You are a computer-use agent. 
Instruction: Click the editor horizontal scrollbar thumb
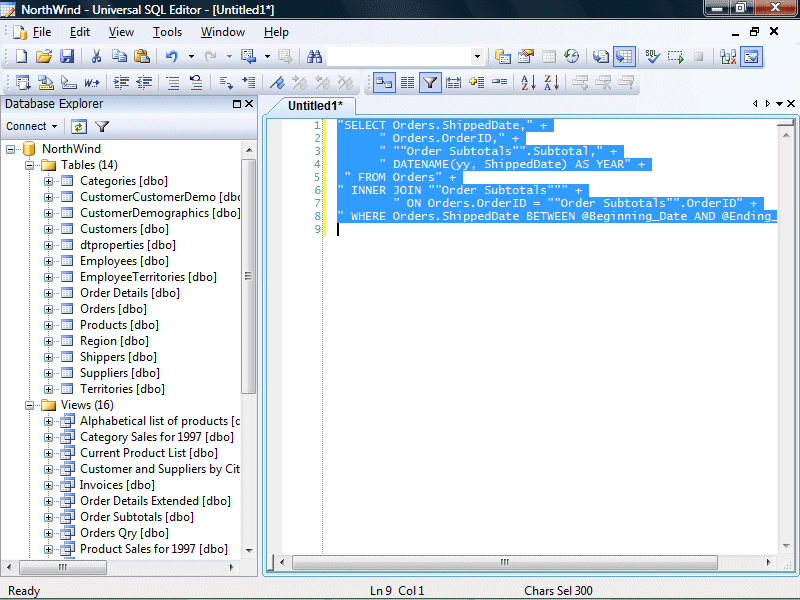(505, 562)
